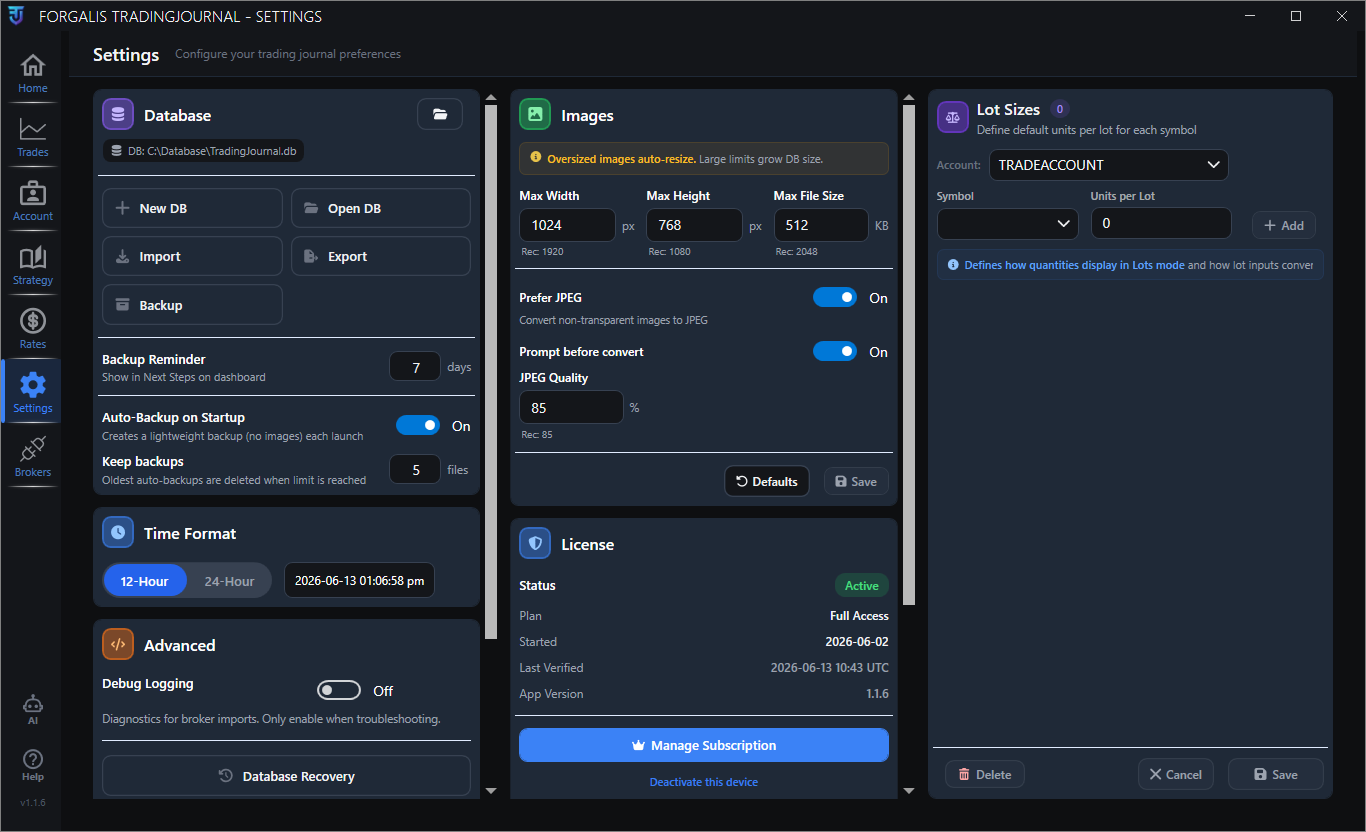Open the Rates section
This screenshot has width=1366, height=832.
[x=33, y=330]
